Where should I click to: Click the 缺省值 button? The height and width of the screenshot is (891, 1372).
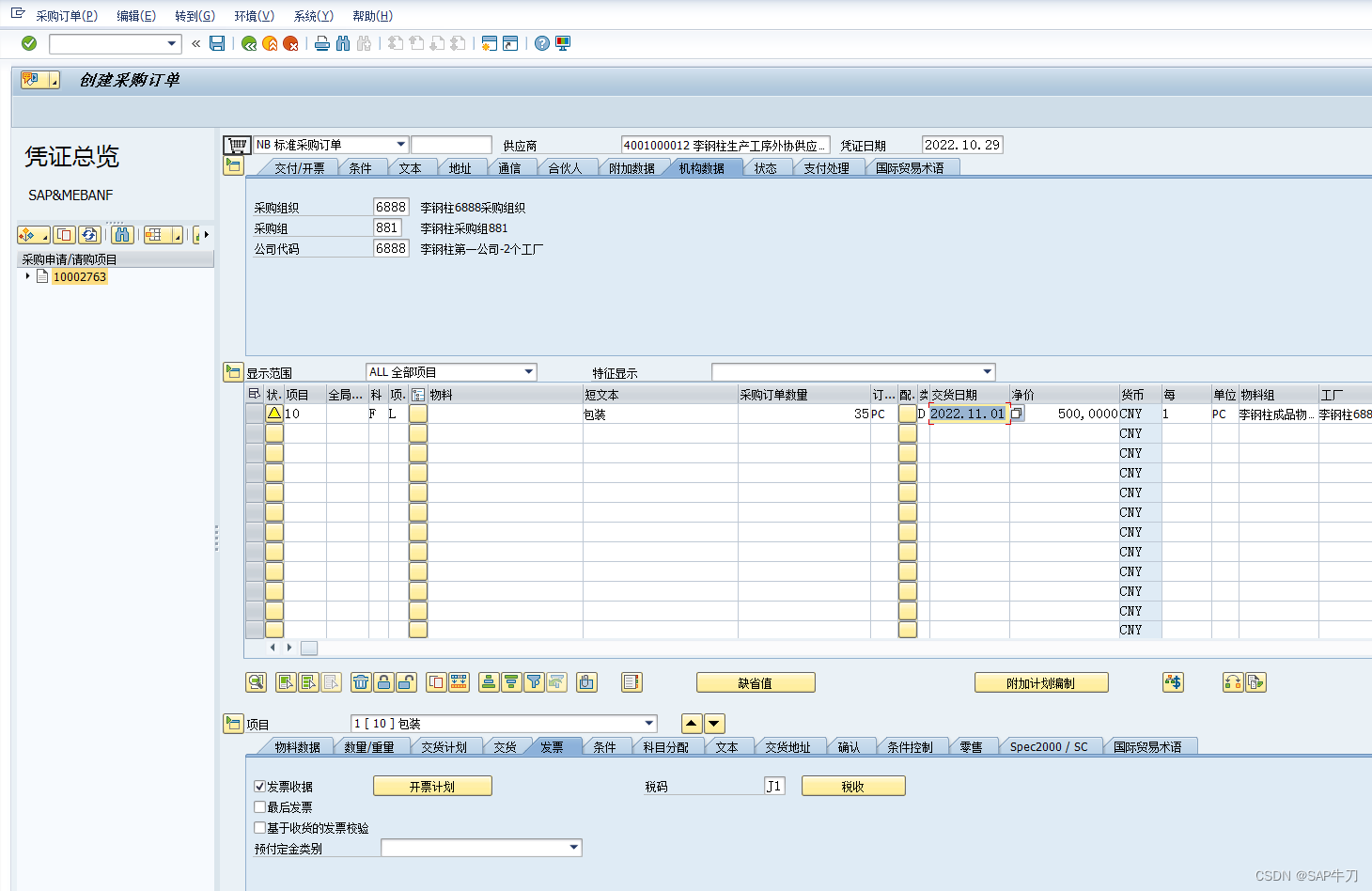(756, 683)
